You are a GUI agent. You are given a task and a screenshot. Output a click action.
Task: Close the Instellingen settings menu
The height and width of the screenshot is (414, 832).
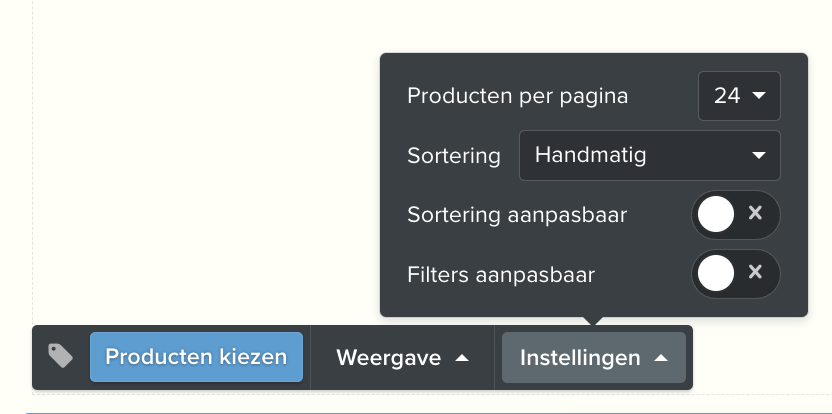coord(594,358)
